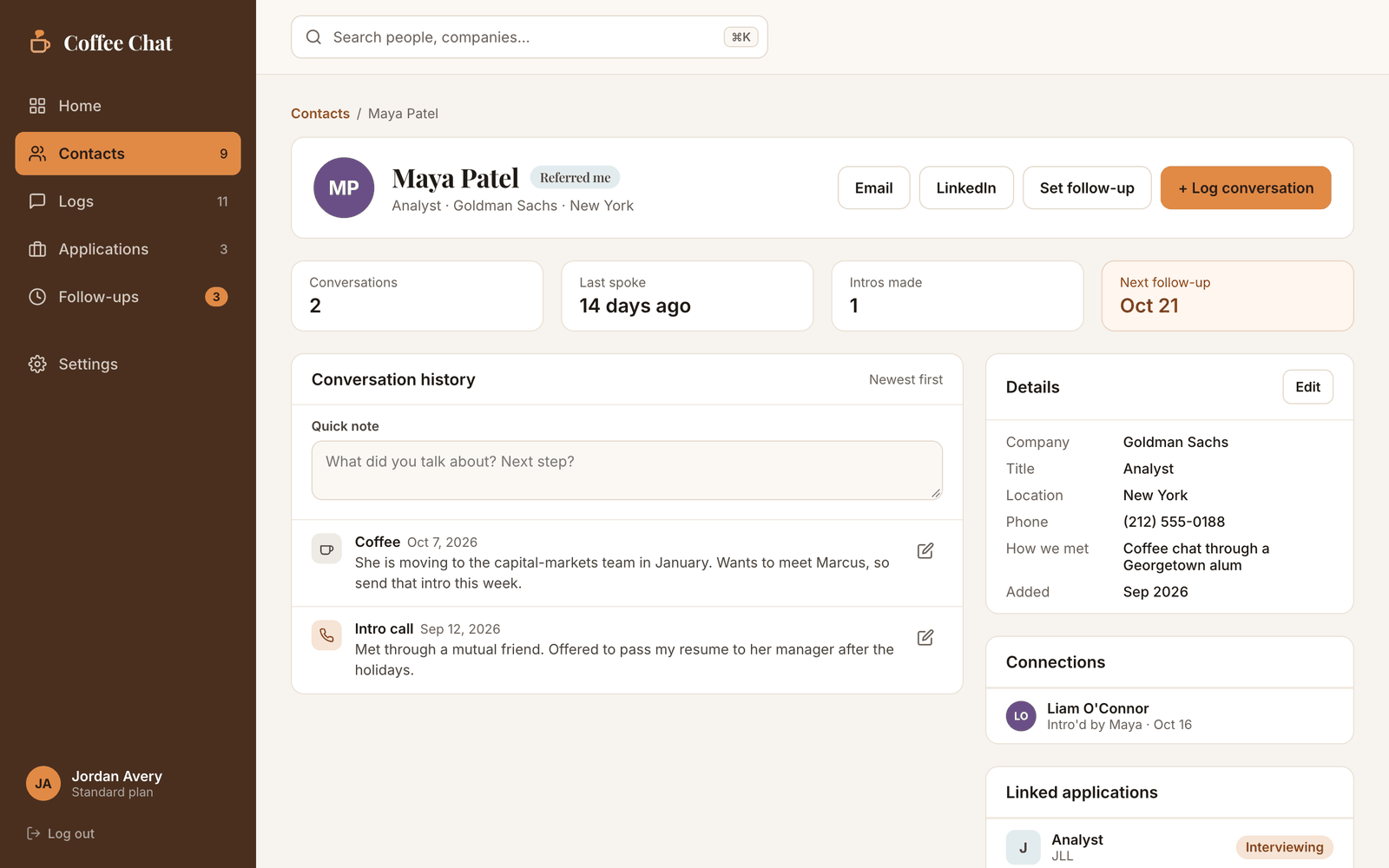Click the Coffee Chat cup logo icon
Screen dimensions: 1389x868
click(40, 42)
